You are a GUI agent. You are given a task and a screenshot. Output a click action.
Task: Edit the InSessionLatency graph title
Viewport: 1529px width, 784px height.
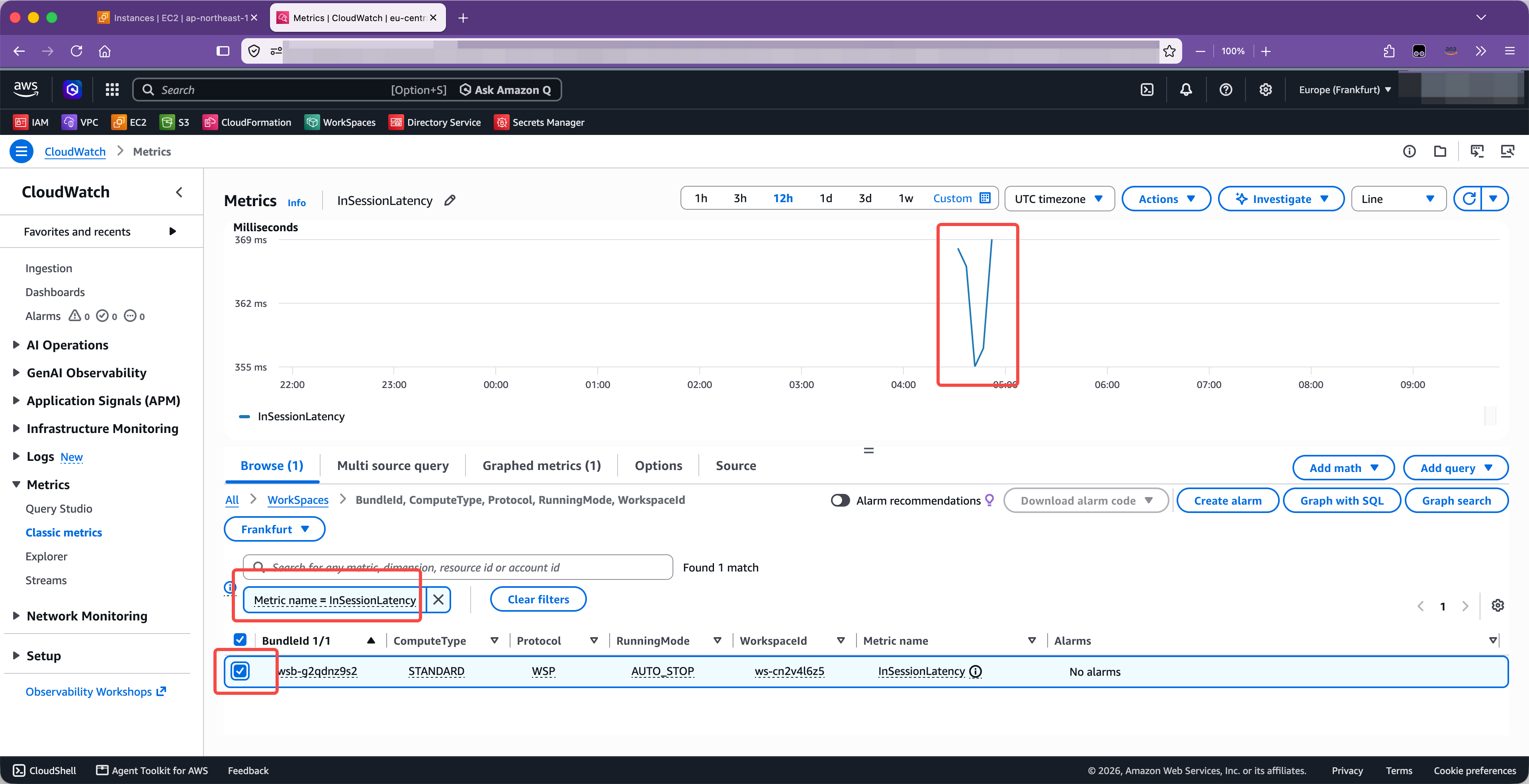pyautogui.click(x=450, y=200)
